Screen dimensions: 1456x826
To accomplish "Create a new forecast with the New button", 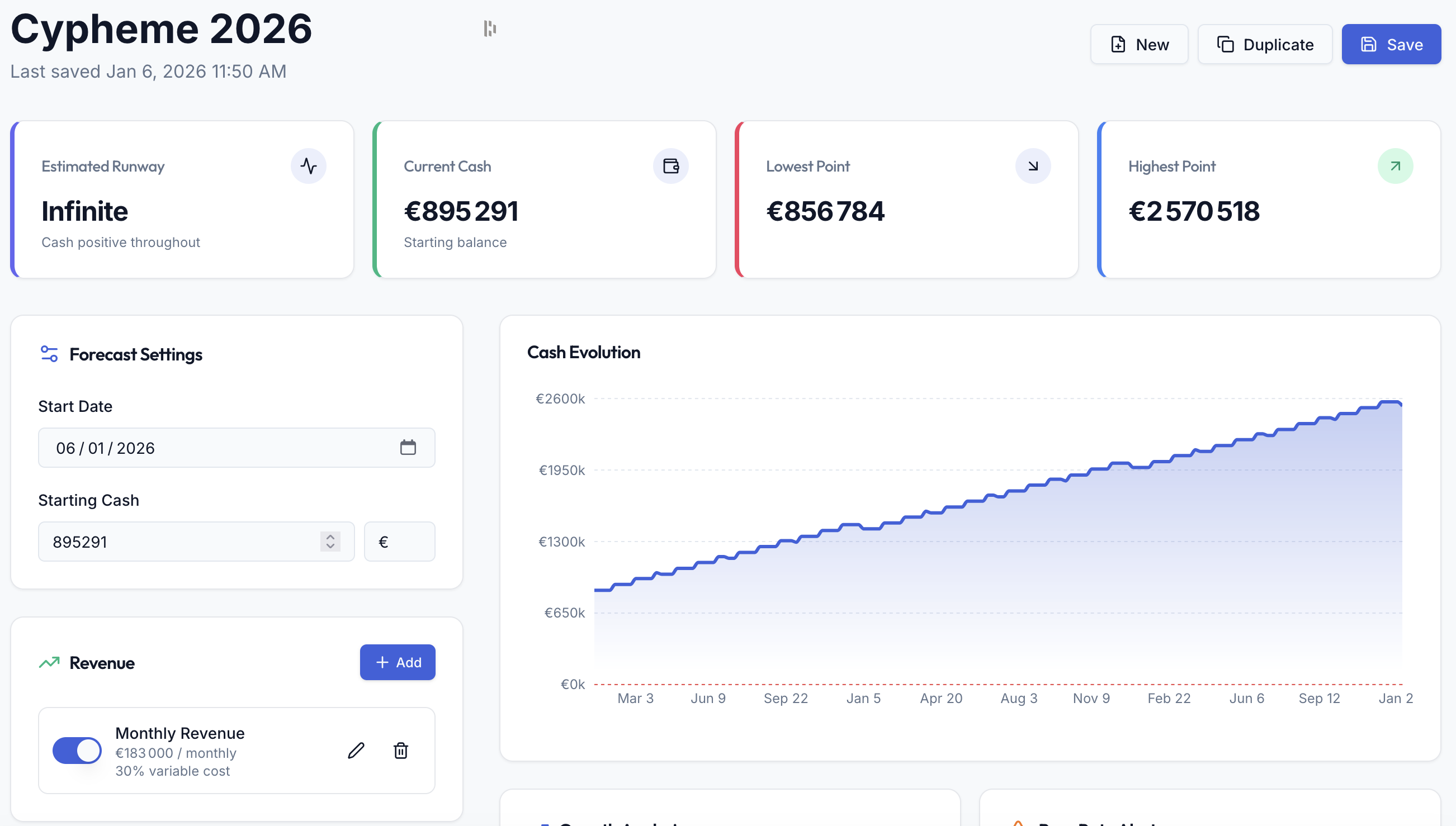I will pos(1139,44).
